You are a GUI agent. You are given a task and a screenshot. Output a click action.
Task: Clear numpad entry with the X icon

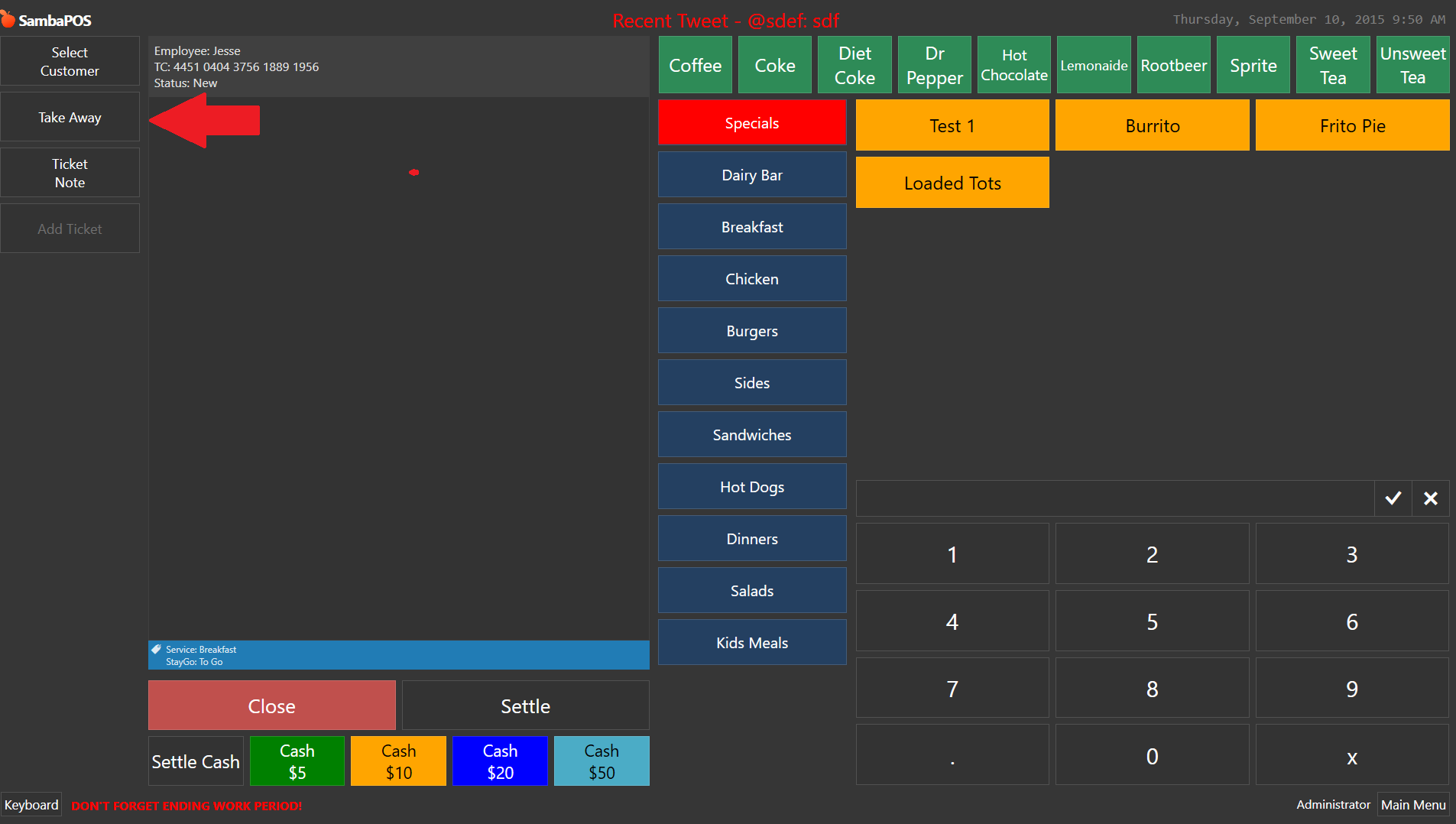[1430, 498]
